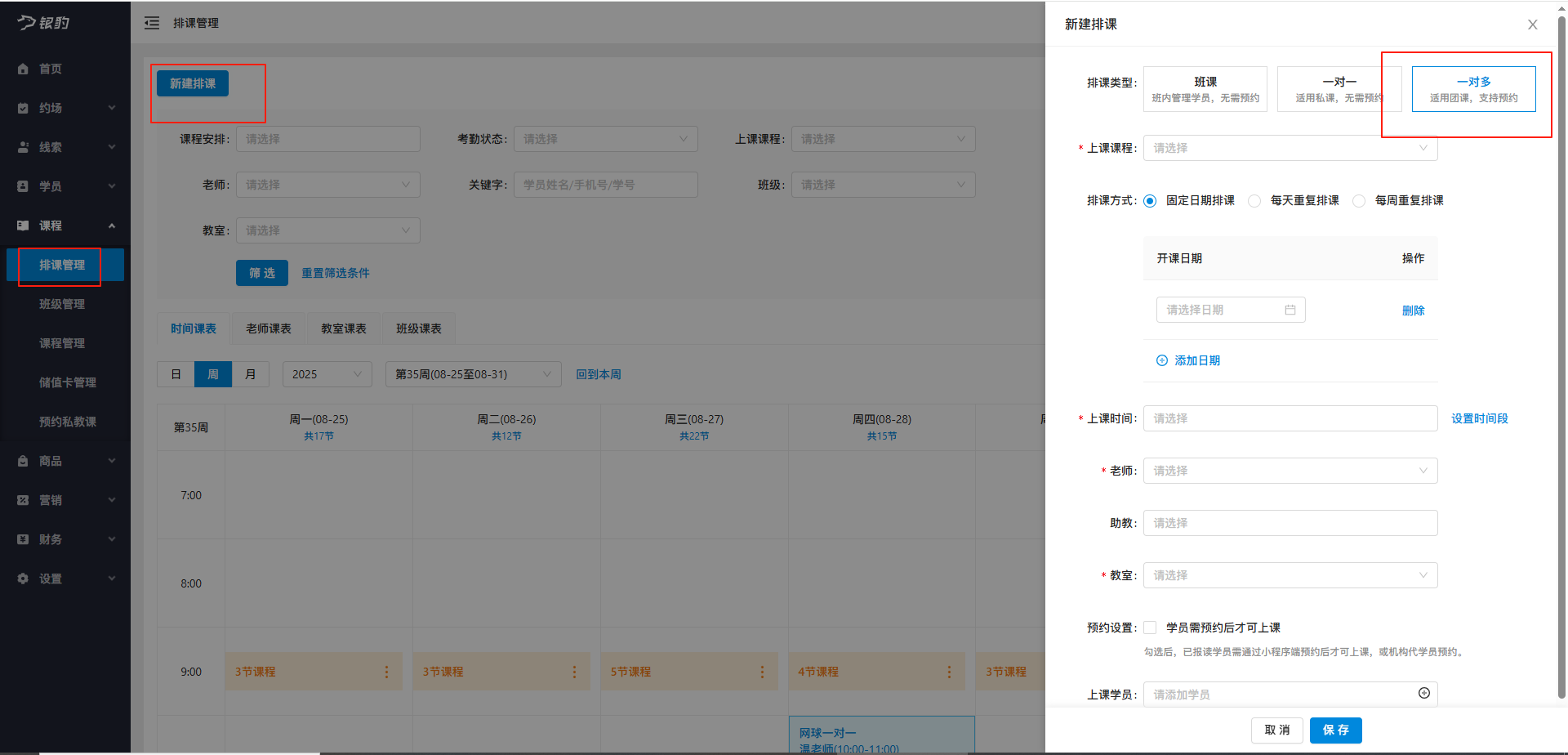The width and height of the screenshot is (1568, 755).
Task: Click the 回到本周 link
Action: (x=599, y=373)
